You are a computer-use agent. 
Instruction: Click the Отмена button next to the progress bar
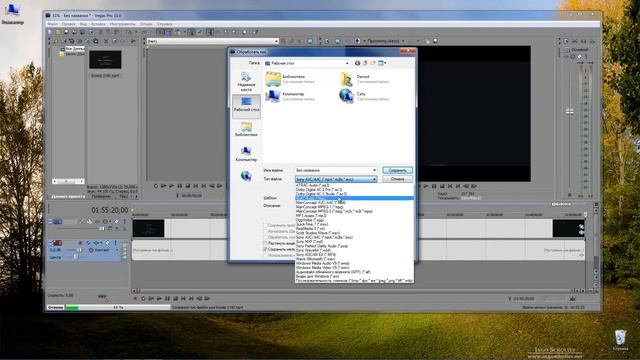click(x=55, y=307)
